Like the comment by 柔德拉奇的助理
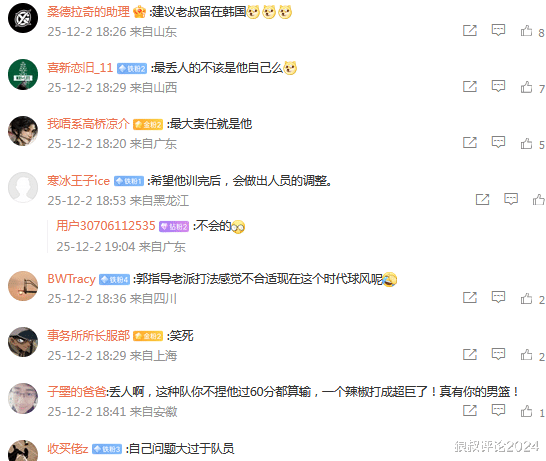Image resolution: width=546 pixels, height=461 pixels. click(x=526, y=31)
